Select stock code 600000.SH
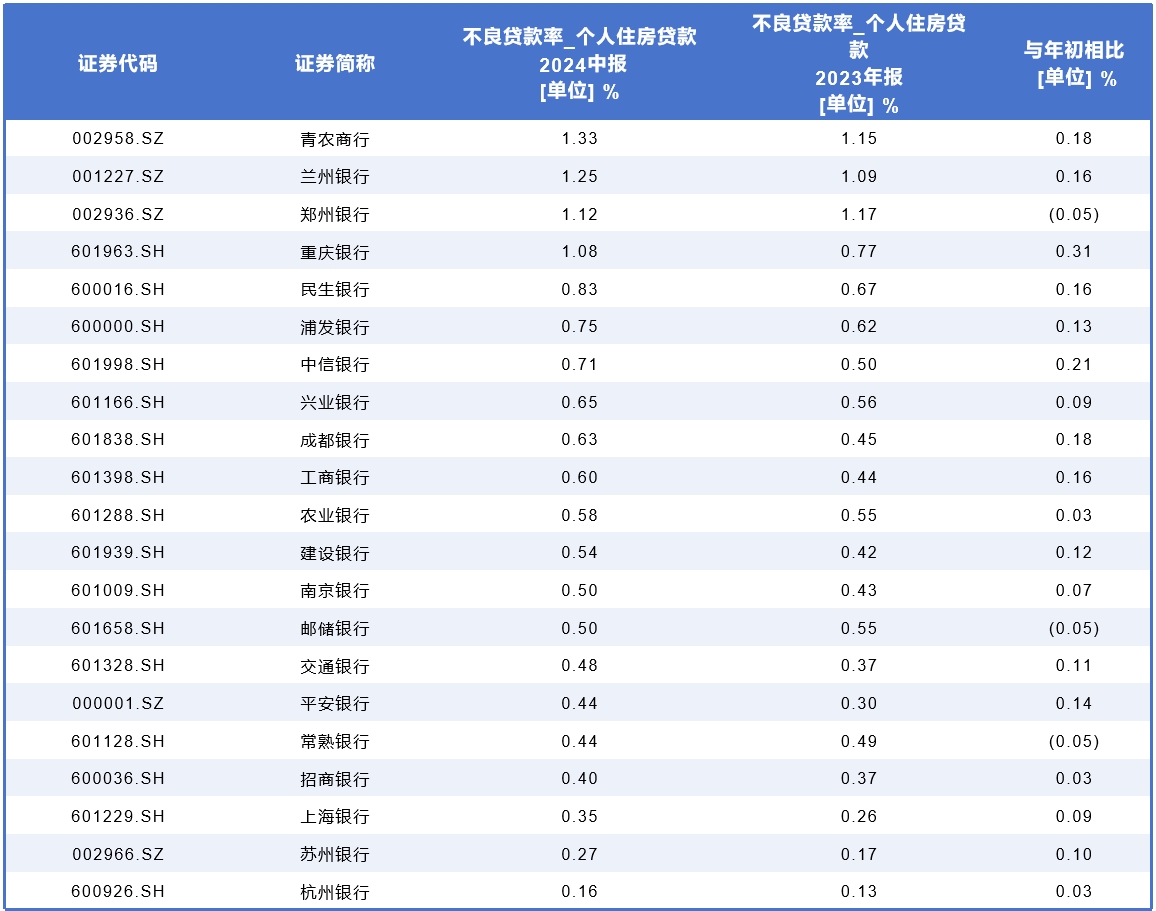 tap(118, 327)
